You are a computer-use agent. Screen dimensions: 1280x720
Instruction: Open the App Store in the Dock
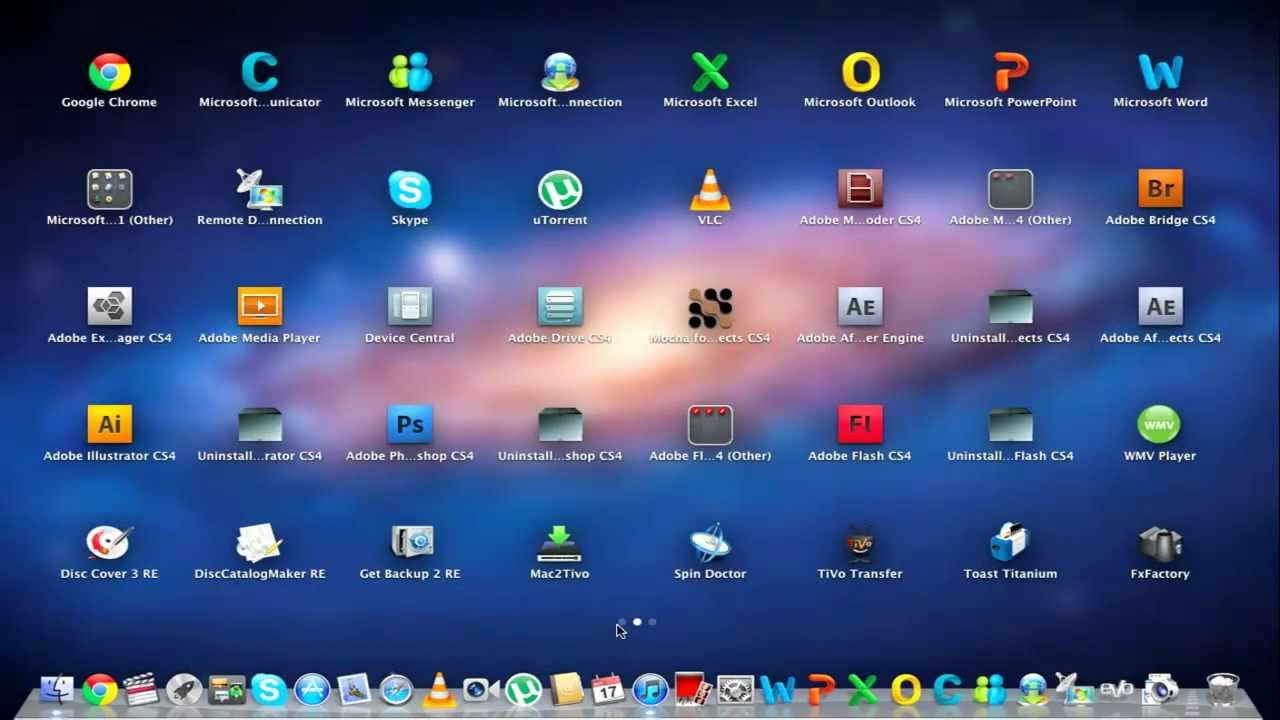pyautogui.click(x=312, y=690)
